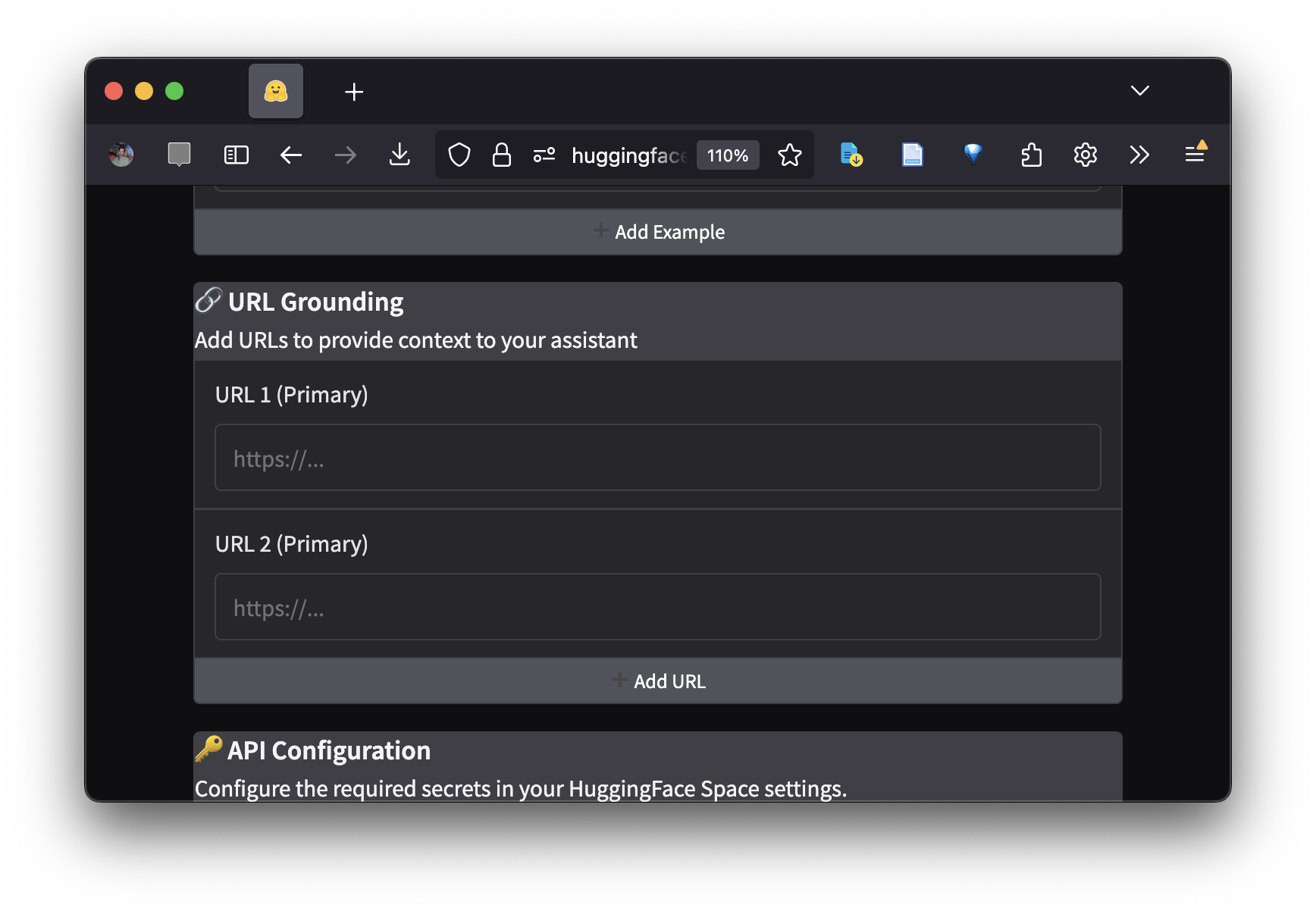Screen dimensions: 1316x914
Task: Click the Add Example button
Action: pos(658,232)
